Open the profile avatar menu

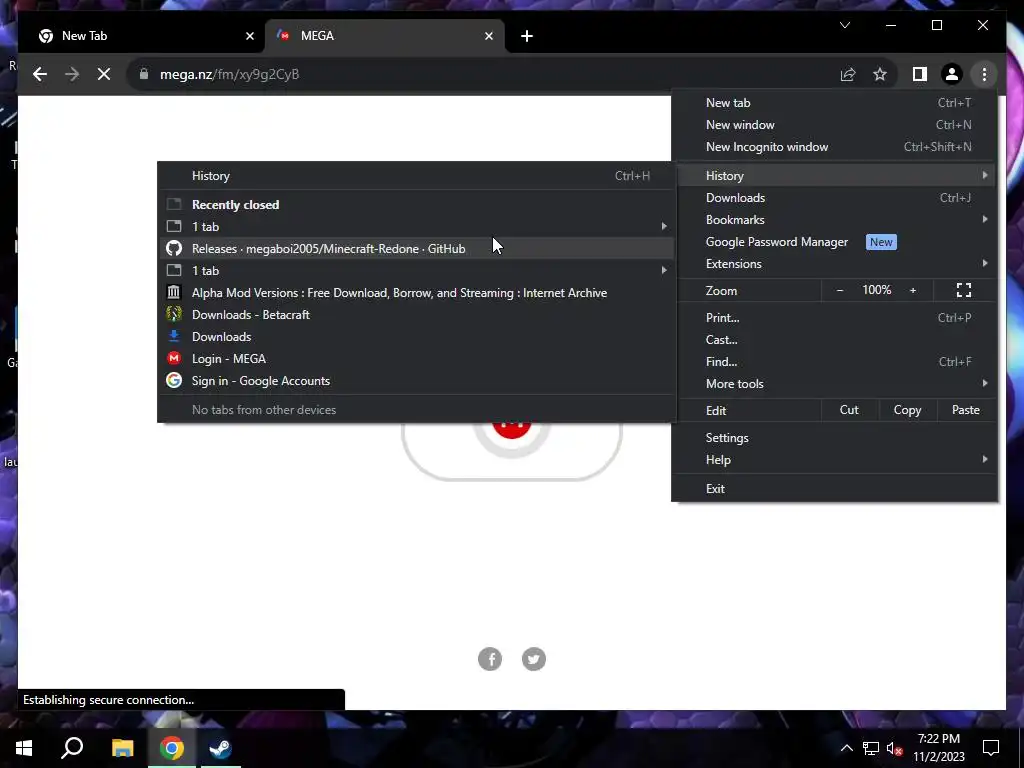(x=952, y=74)
